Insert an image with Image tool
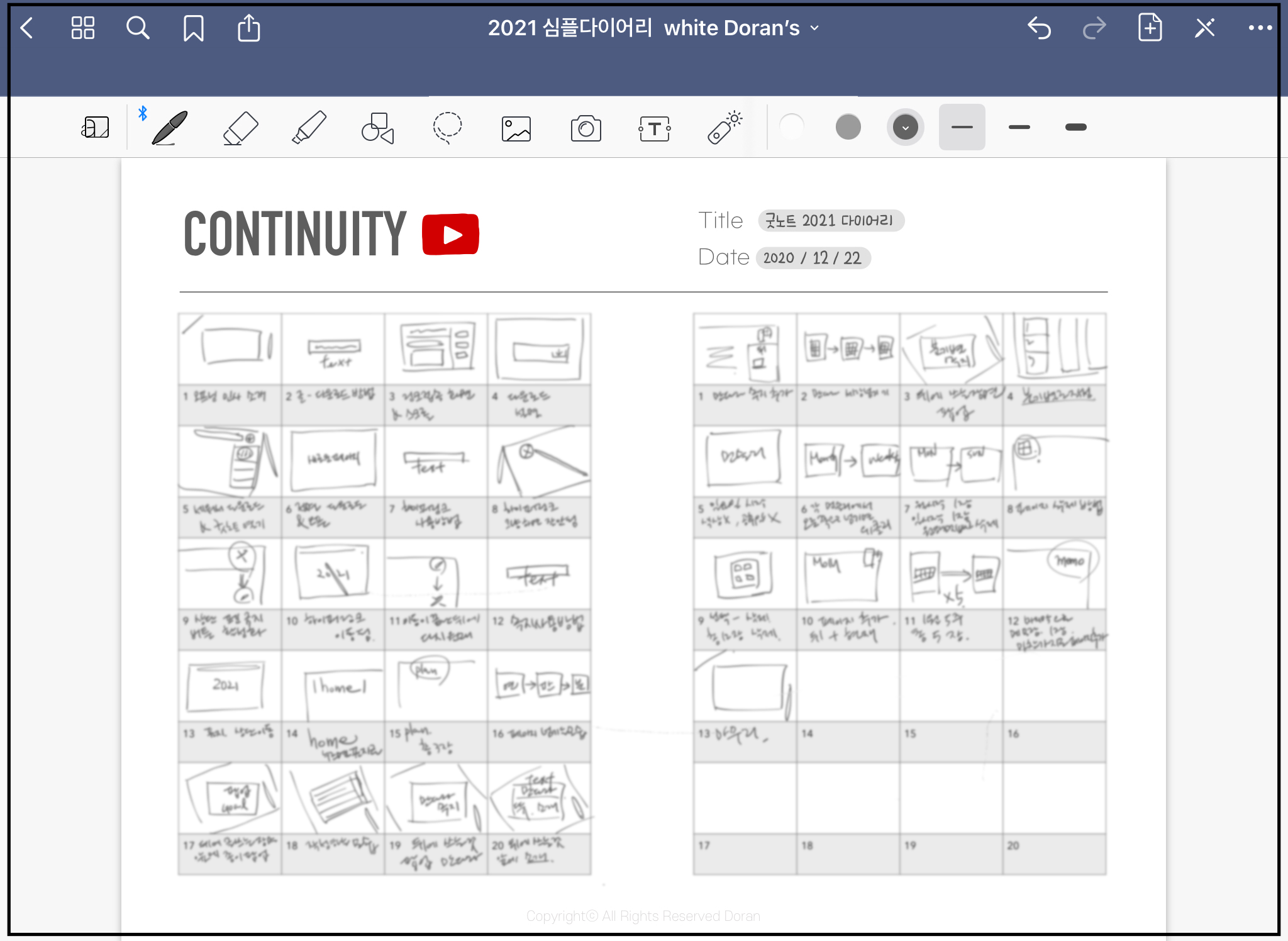1288x941 pixels. click(516, 128)
